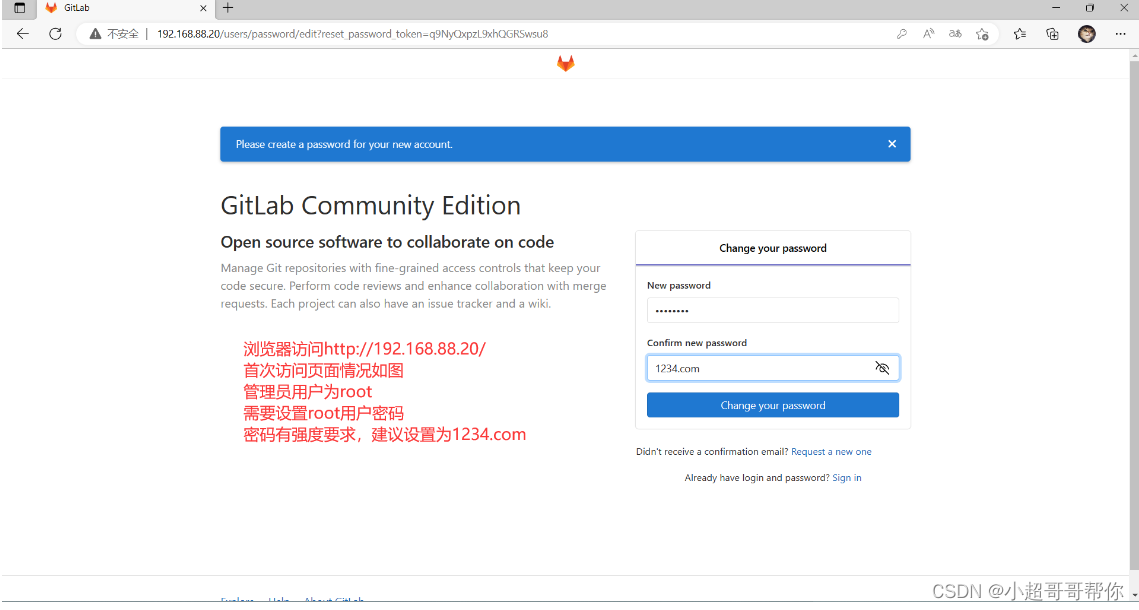Viewport: 1139px width, 610px height.
Task: Open the browser Settings menu via ellipsis
Action: pos(1120,33)
